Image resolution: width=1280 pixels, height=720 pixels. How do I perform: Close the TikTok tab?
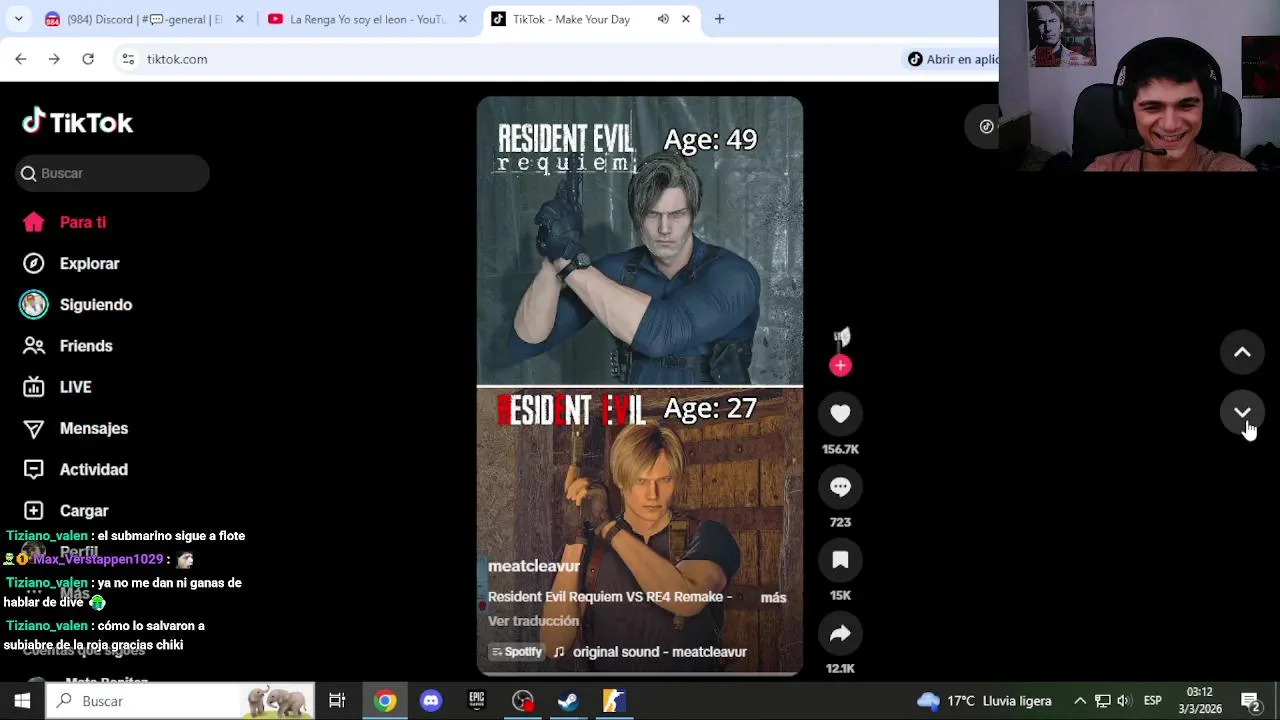[x=686, y=19]
